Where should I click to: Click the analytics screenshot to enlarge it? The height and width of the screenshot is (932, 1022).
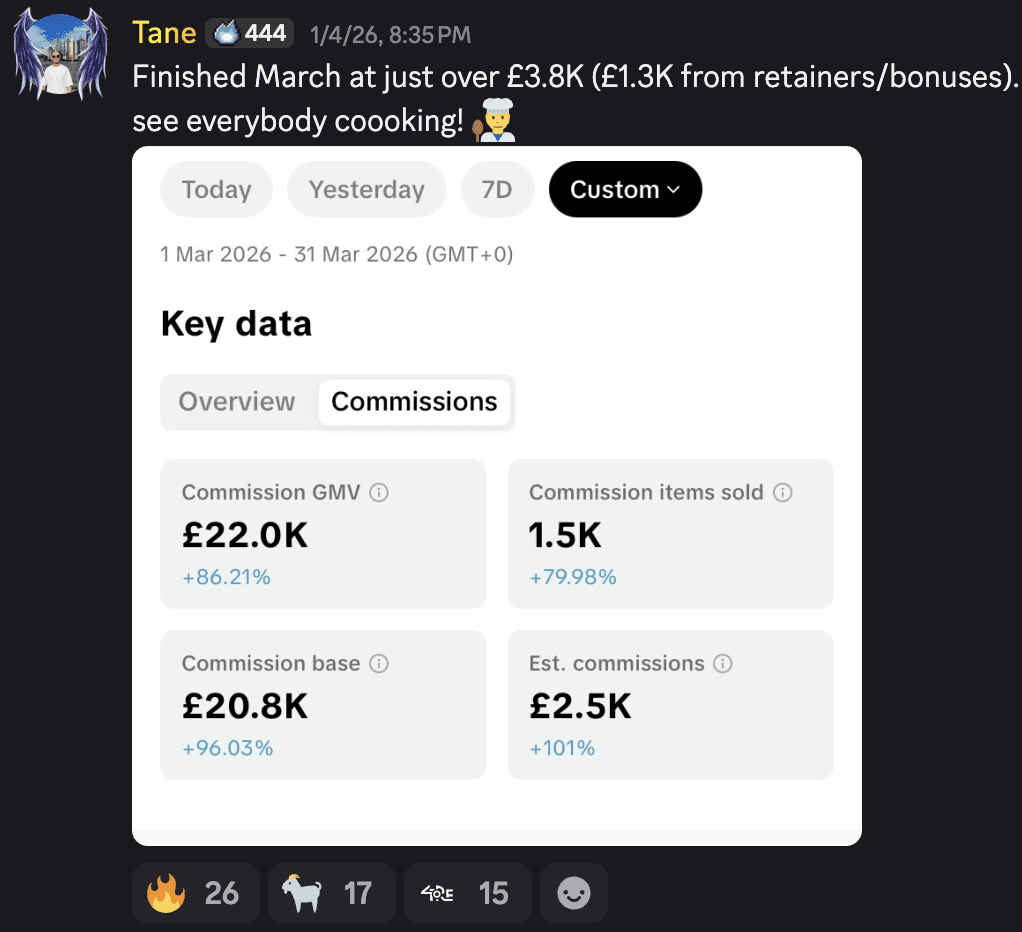pos(497,500)
